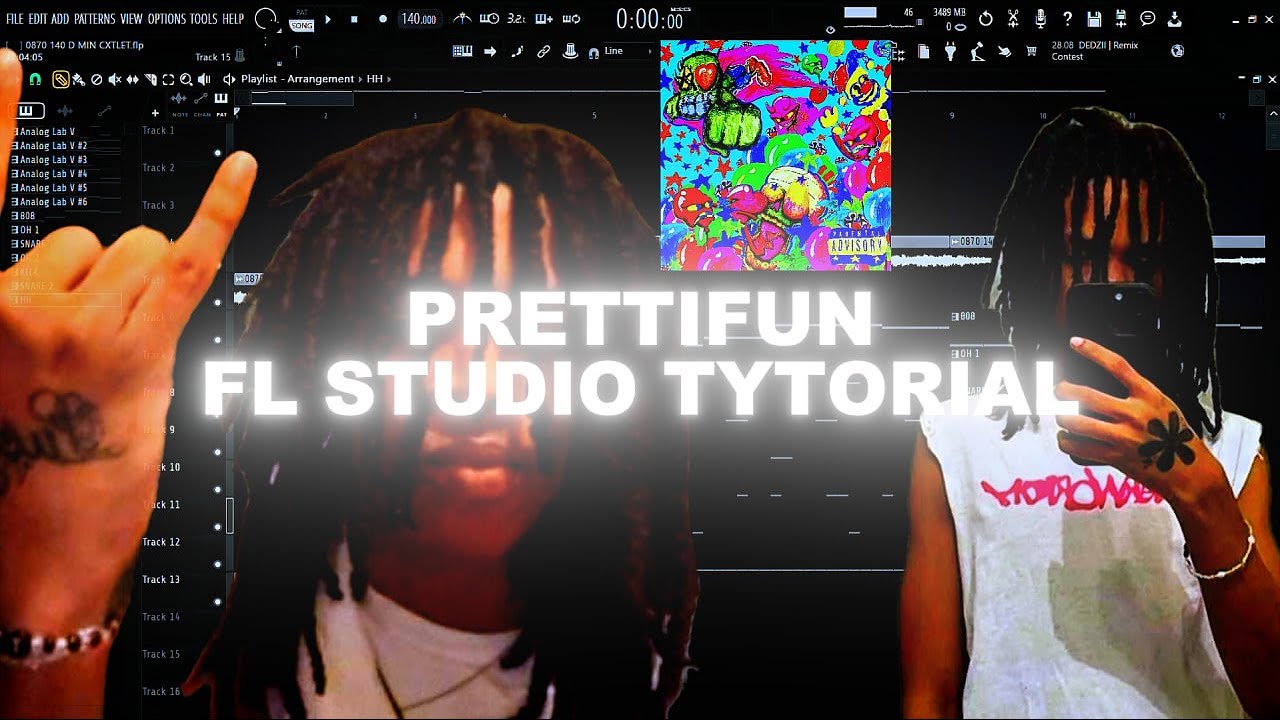Click the Track 12 header label
Screen dimensions: 1280x720
tap(161, 542)
